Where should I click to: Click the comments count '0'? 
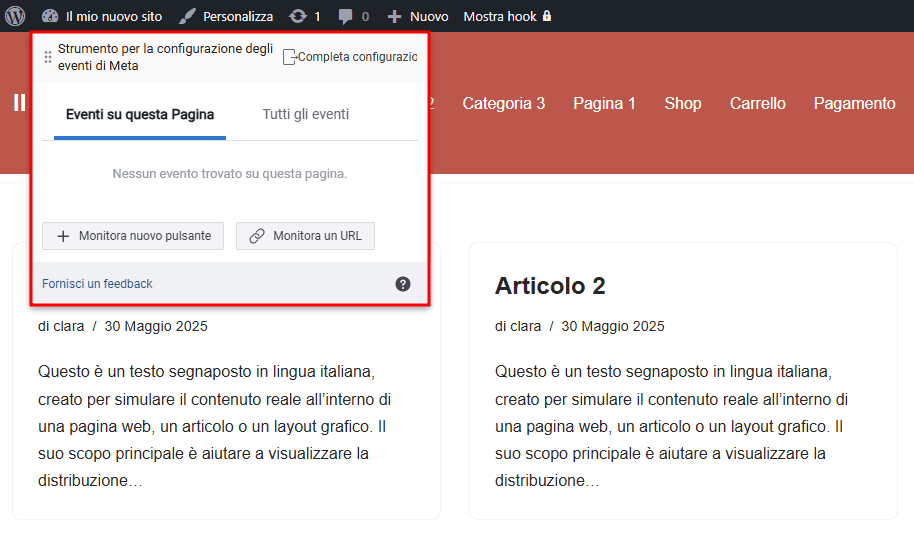pyautogui.click(x=365, y=16)
